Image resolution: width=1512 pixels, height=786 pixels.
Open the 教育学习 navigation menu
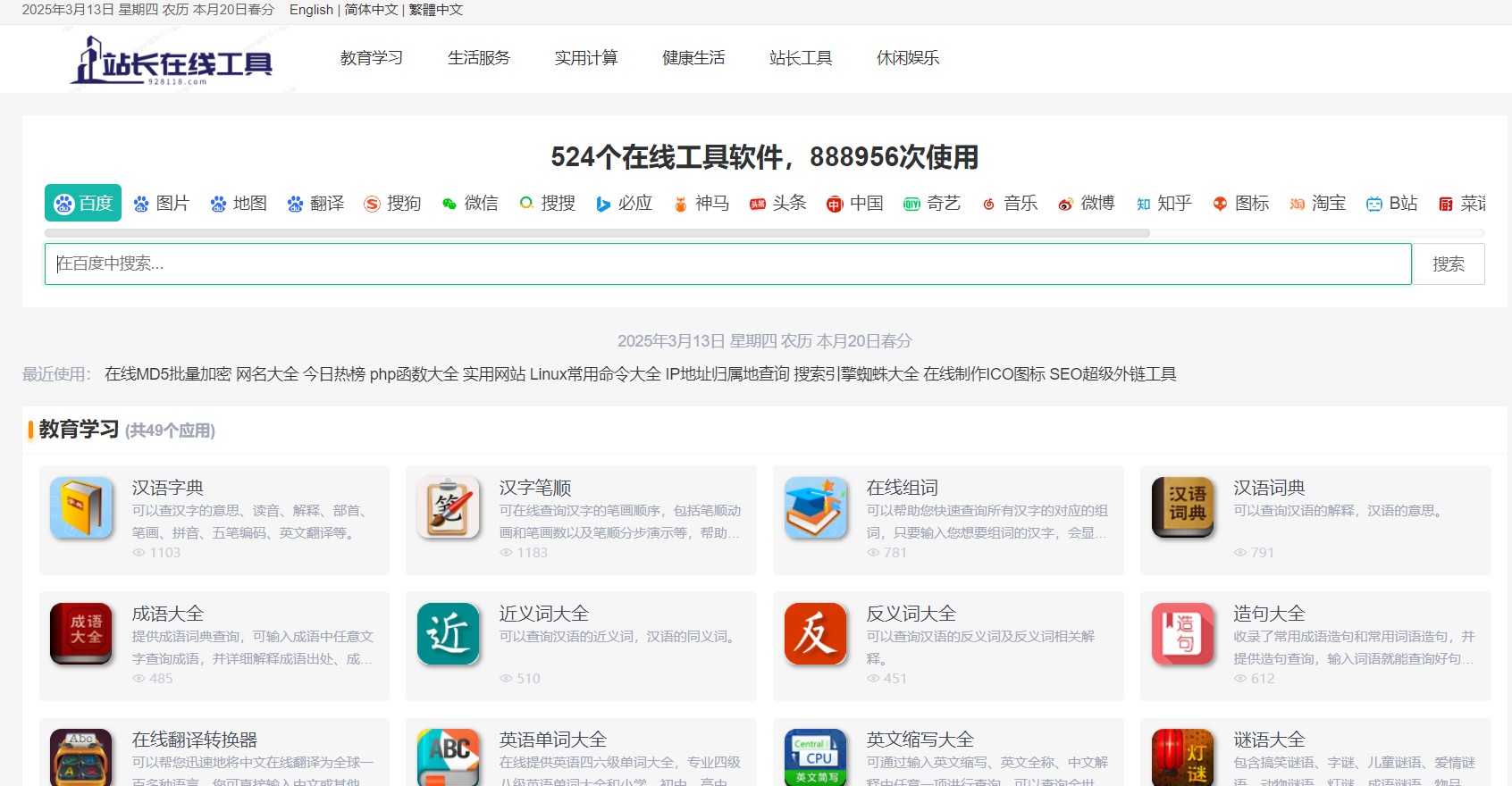coord(372,58)
